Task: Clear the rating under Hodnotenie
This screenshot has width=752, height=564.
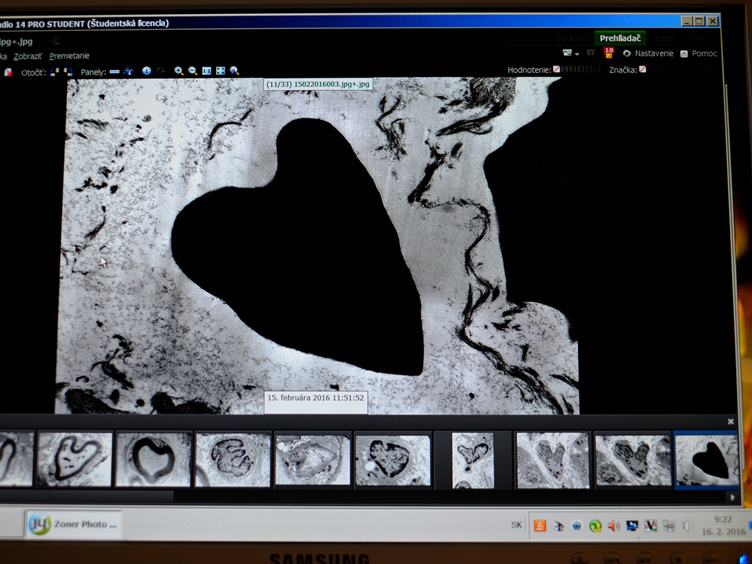Action: [x=557, y=69]
